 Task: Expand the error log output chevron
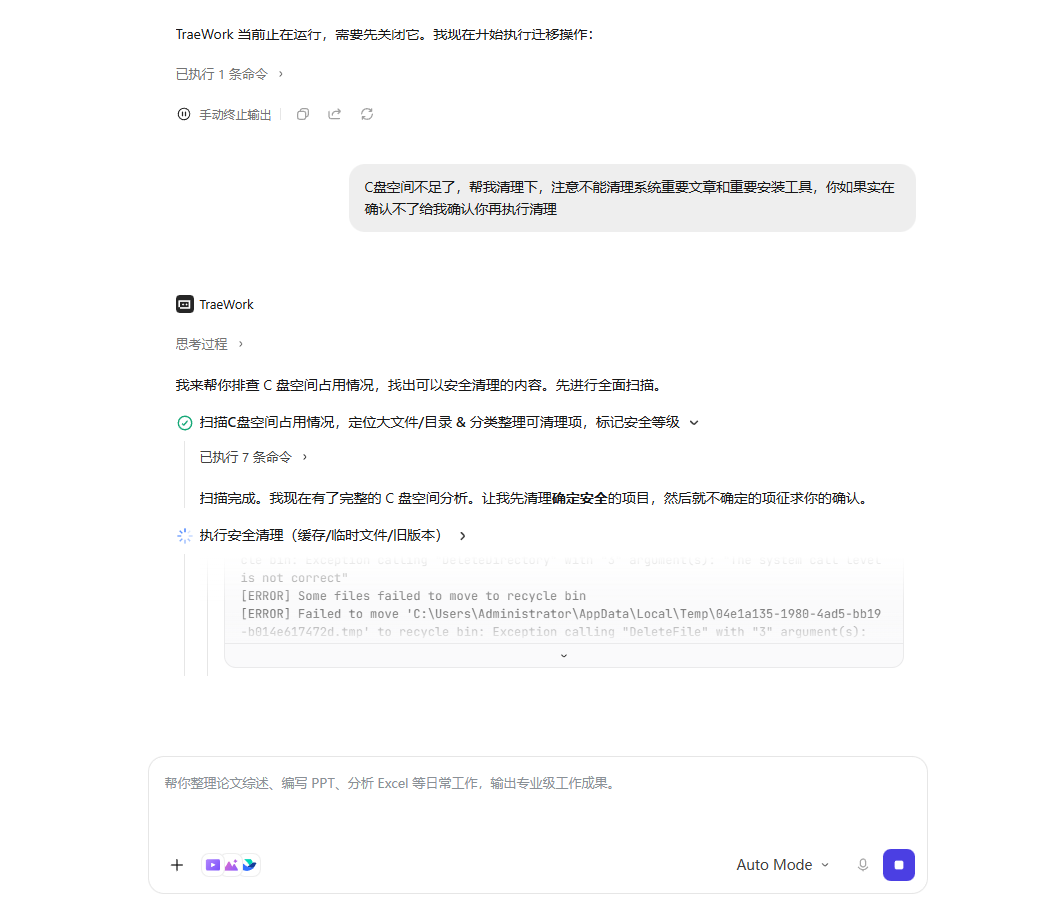(x=564, y=655)
